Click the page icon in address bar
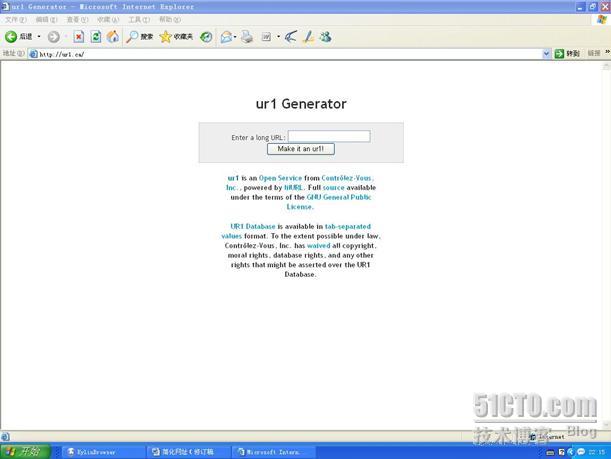The image size is (611, 459). click(x=34, y=54)
